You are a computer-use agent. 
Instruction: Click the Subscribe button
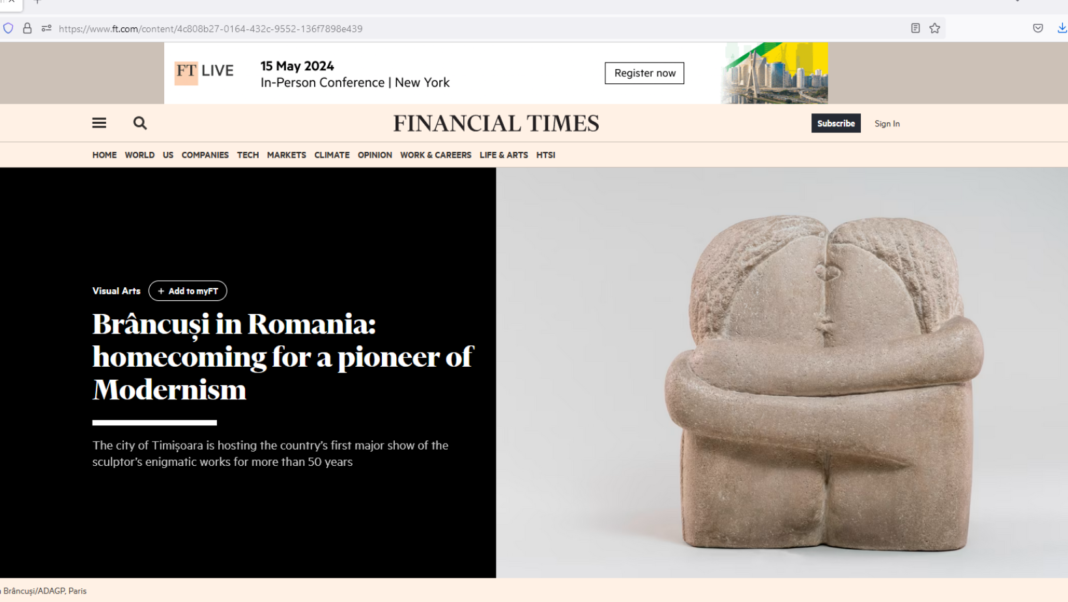click(x=835, y=123)
